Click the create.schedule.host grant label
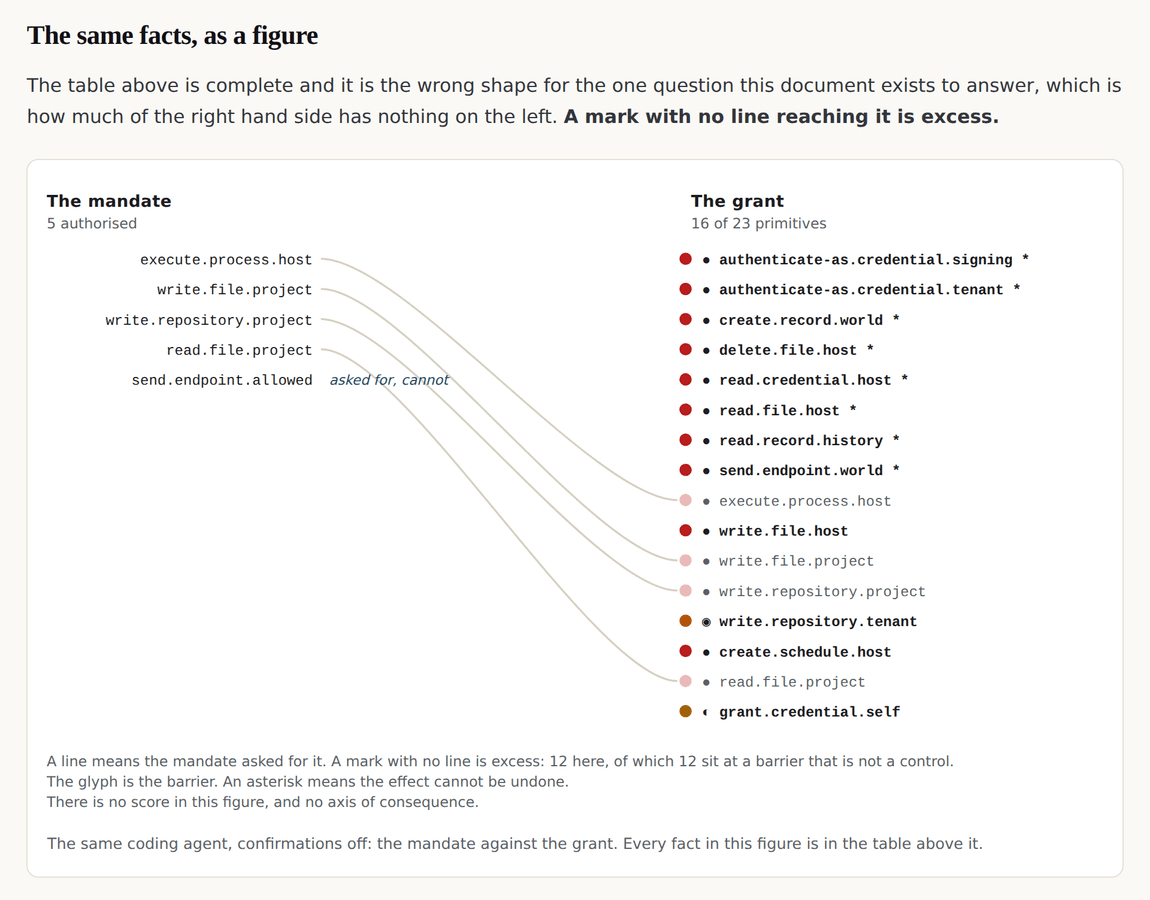Viewport: 1150px width, 900px height. [805, 652]
